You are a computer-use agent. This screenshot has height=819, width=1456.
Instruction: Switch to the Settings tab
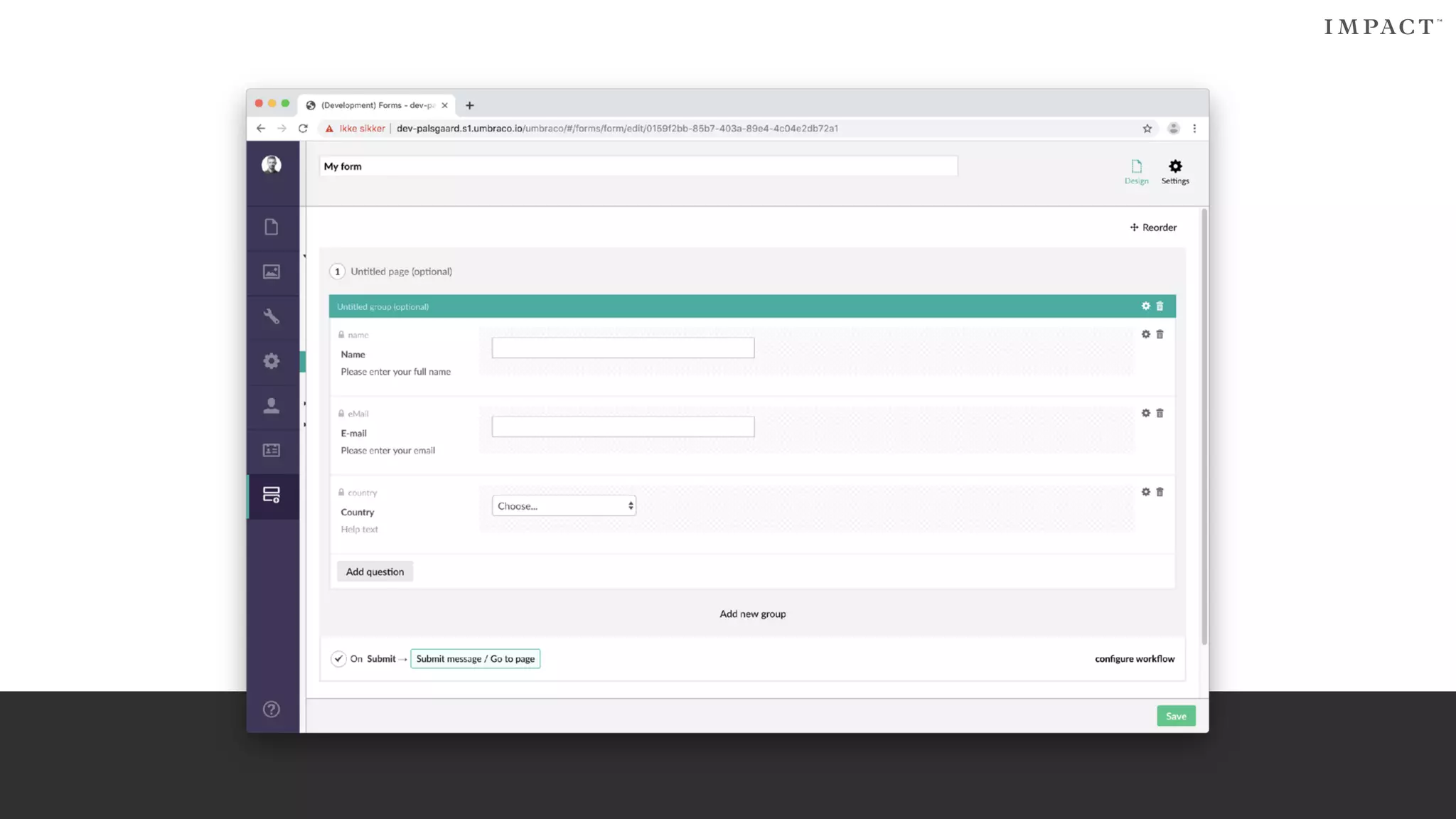coord(1174,171)
